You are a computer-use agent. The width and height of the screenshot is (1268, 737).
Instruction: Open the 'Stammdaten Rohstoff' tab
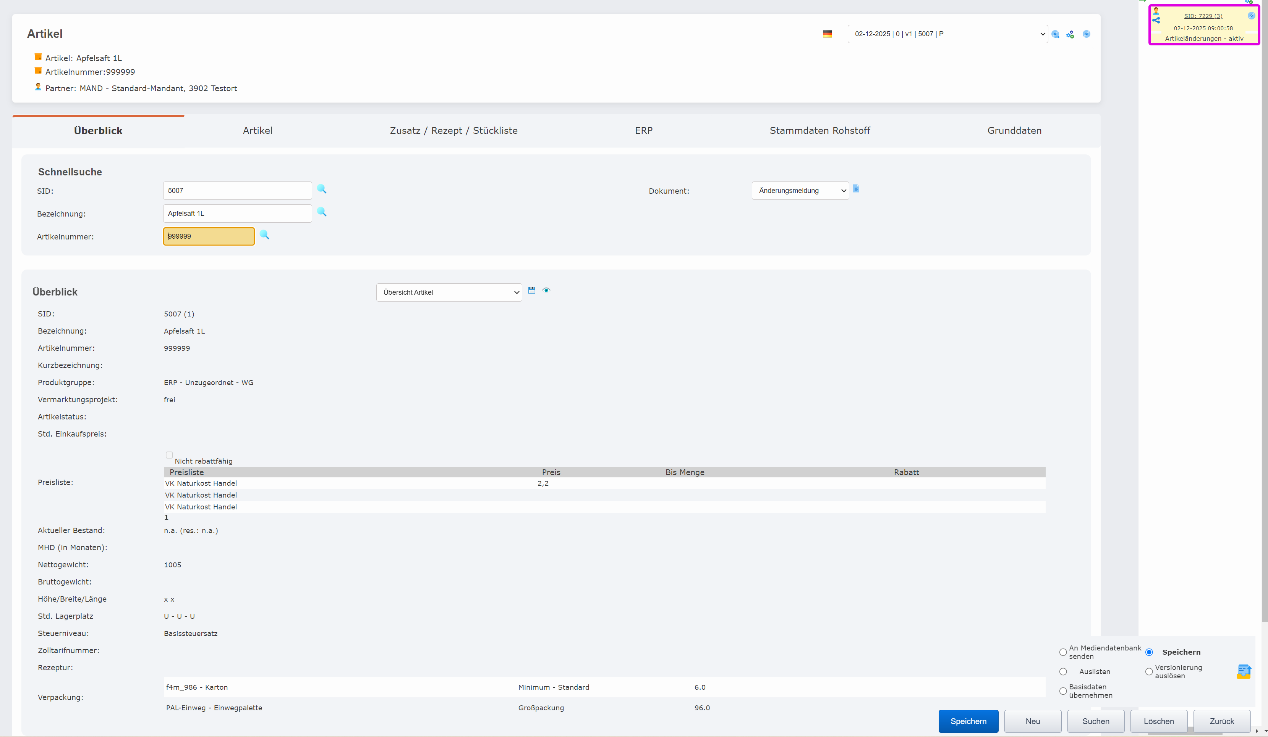[819, 131]
